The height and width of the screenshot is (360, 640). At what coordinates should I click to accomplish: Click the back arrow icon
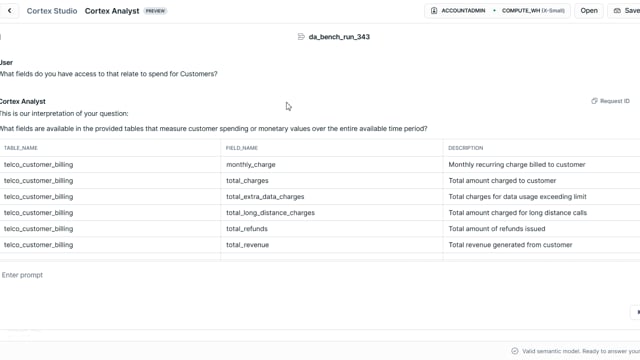(10, 11)
